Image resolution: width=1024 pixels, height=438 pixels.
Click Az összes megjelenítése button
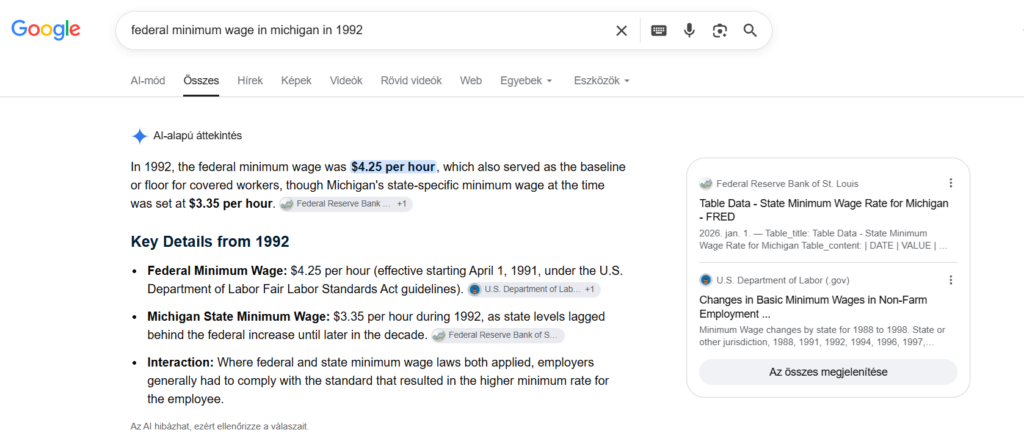pos(828,372)
